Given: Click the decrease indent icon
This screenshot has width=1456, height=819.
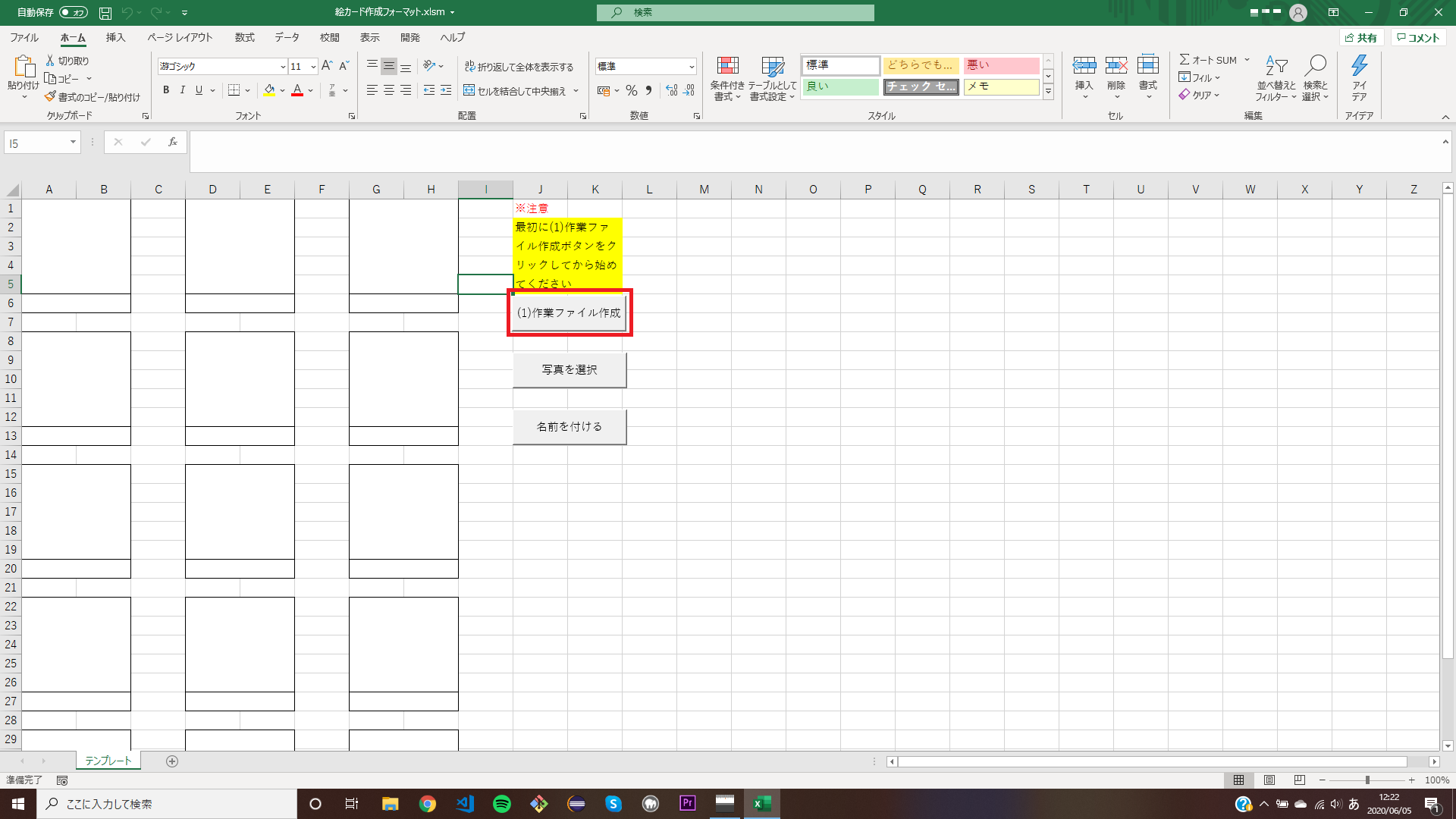Looking at the screenshot, I should [x=429, y=90].
